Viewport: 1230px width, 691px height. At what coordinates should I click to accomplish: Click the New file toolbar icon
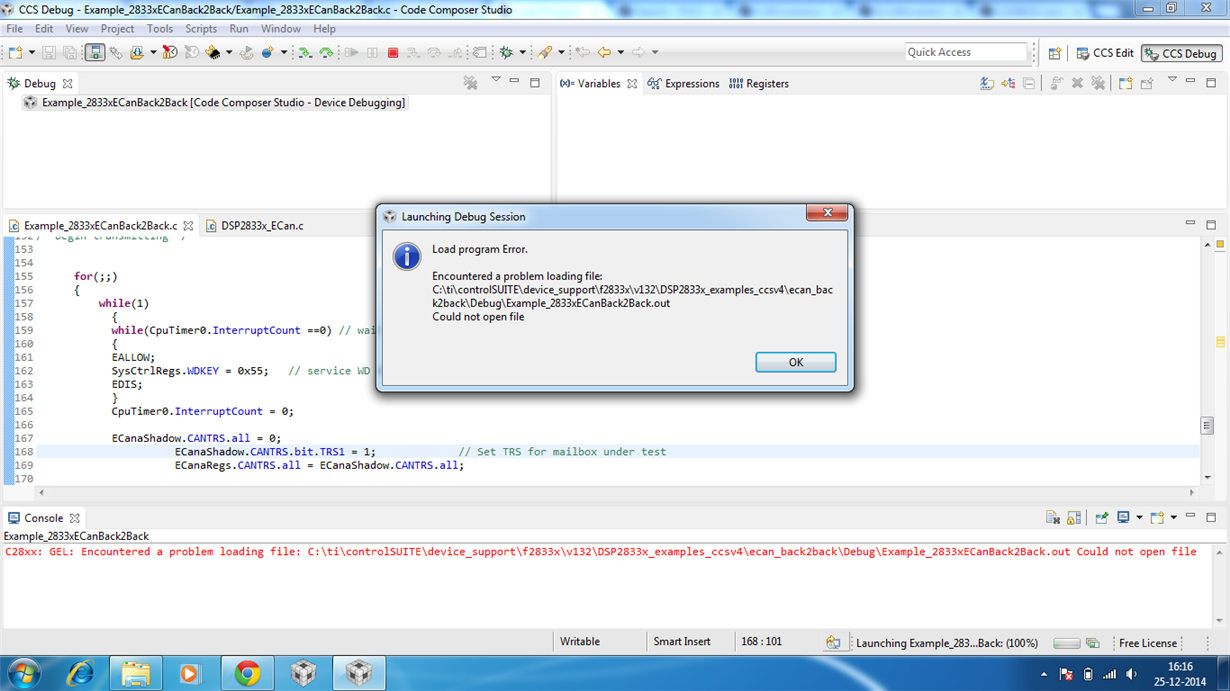15,52
